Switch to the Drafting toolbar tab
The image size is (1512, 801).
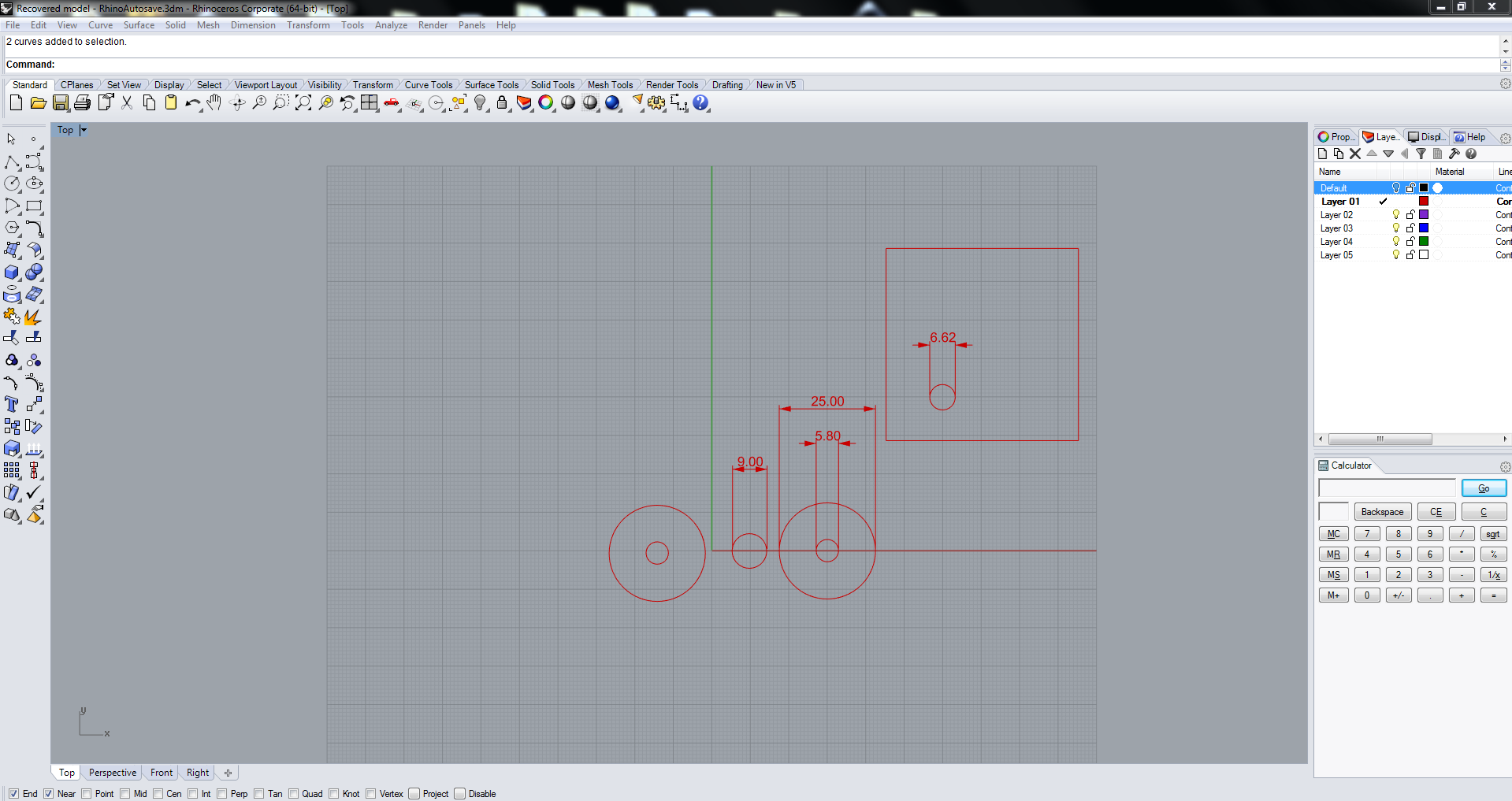coord(727,85)
